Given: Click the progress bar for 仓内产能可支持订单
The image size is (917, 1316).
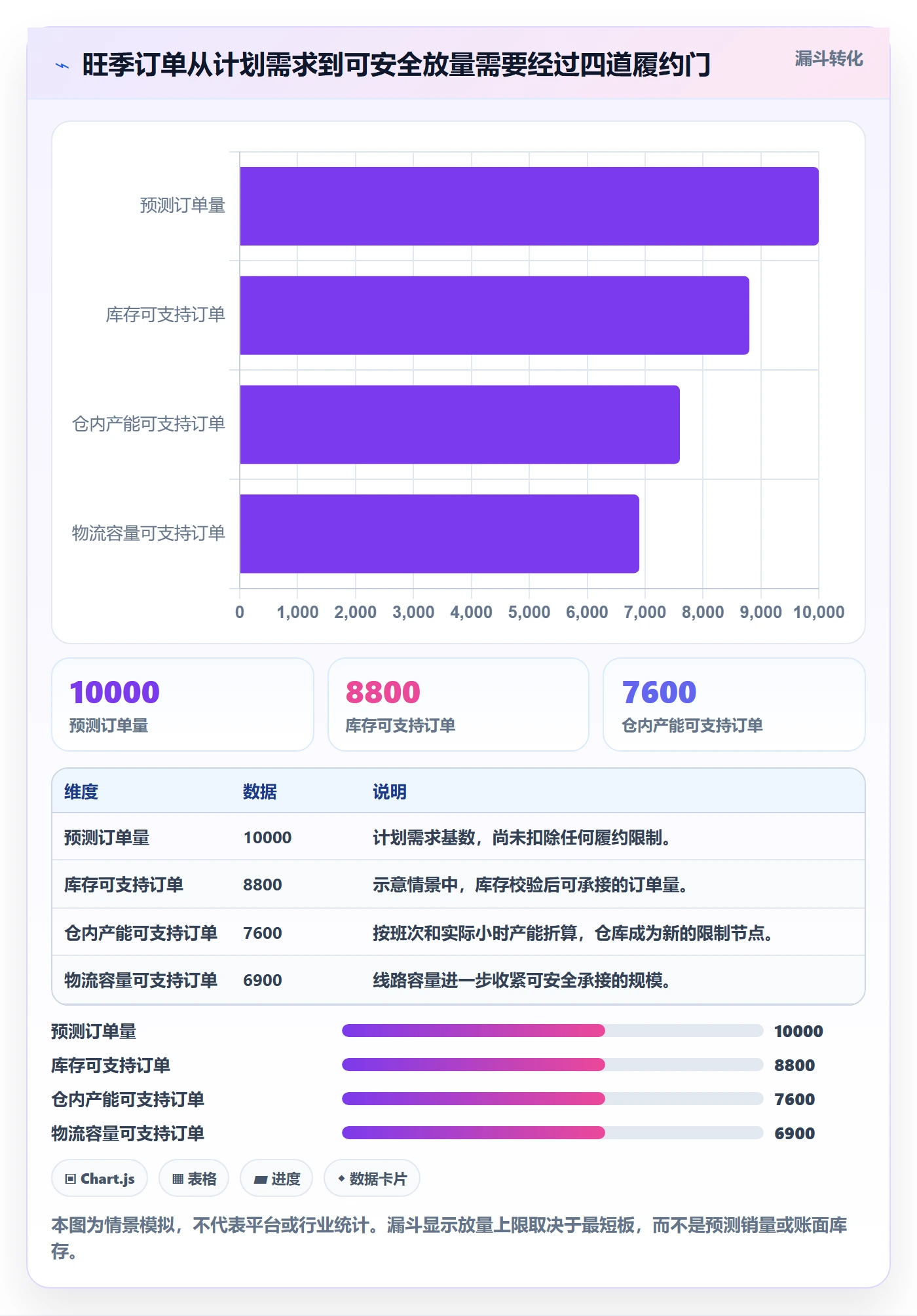Looking at the screenshot, I should click(x=552, y=1099).
